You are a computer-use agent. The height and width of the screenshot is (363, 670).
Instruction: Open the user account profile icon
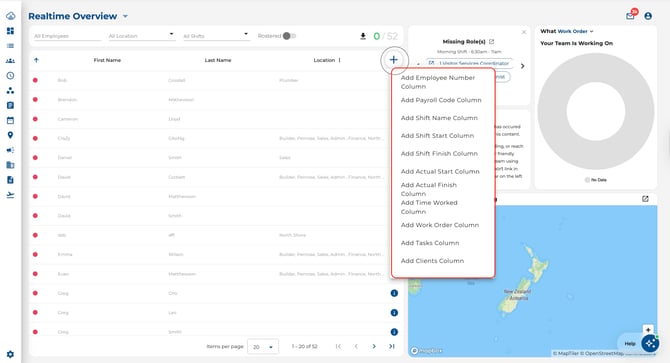pyautogui.click(x=648, y=16)
